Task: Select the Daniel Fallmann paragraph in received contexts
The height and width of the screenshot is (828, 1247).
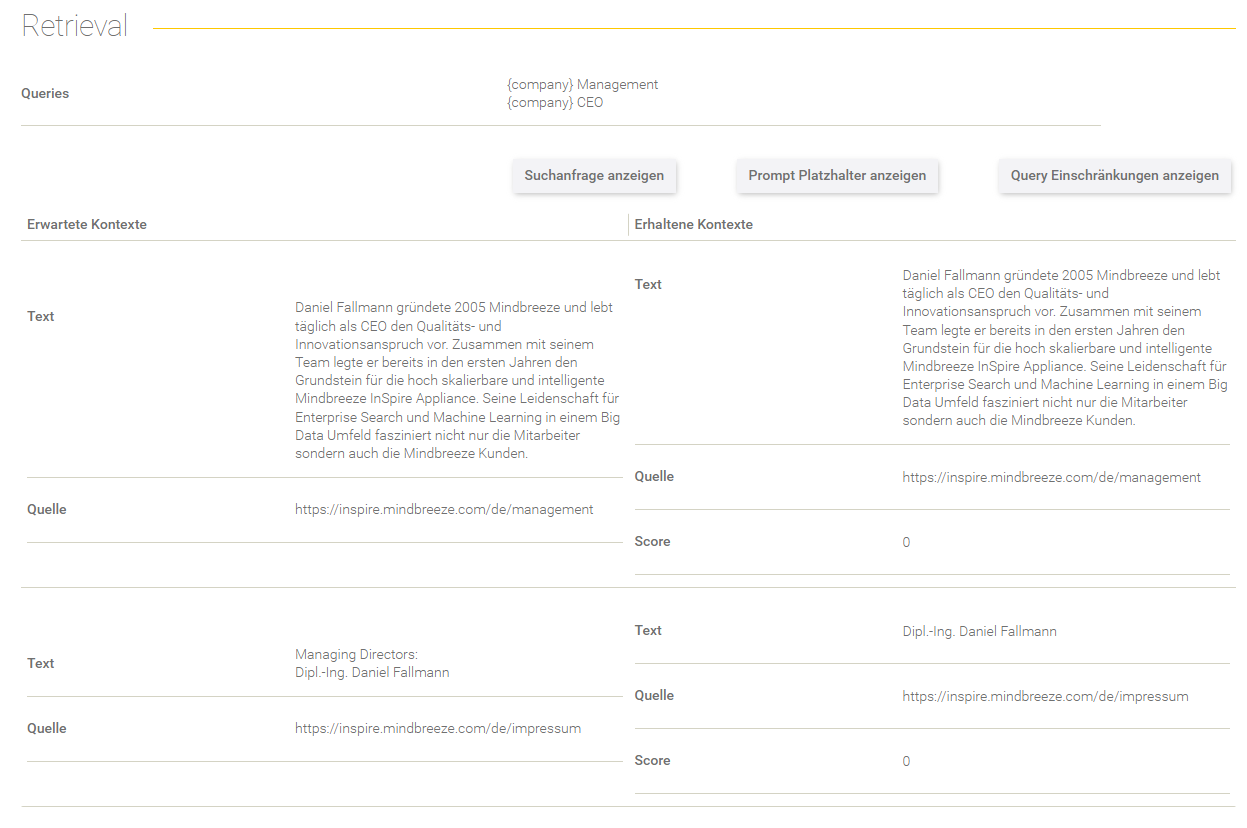Action: 1064,348
